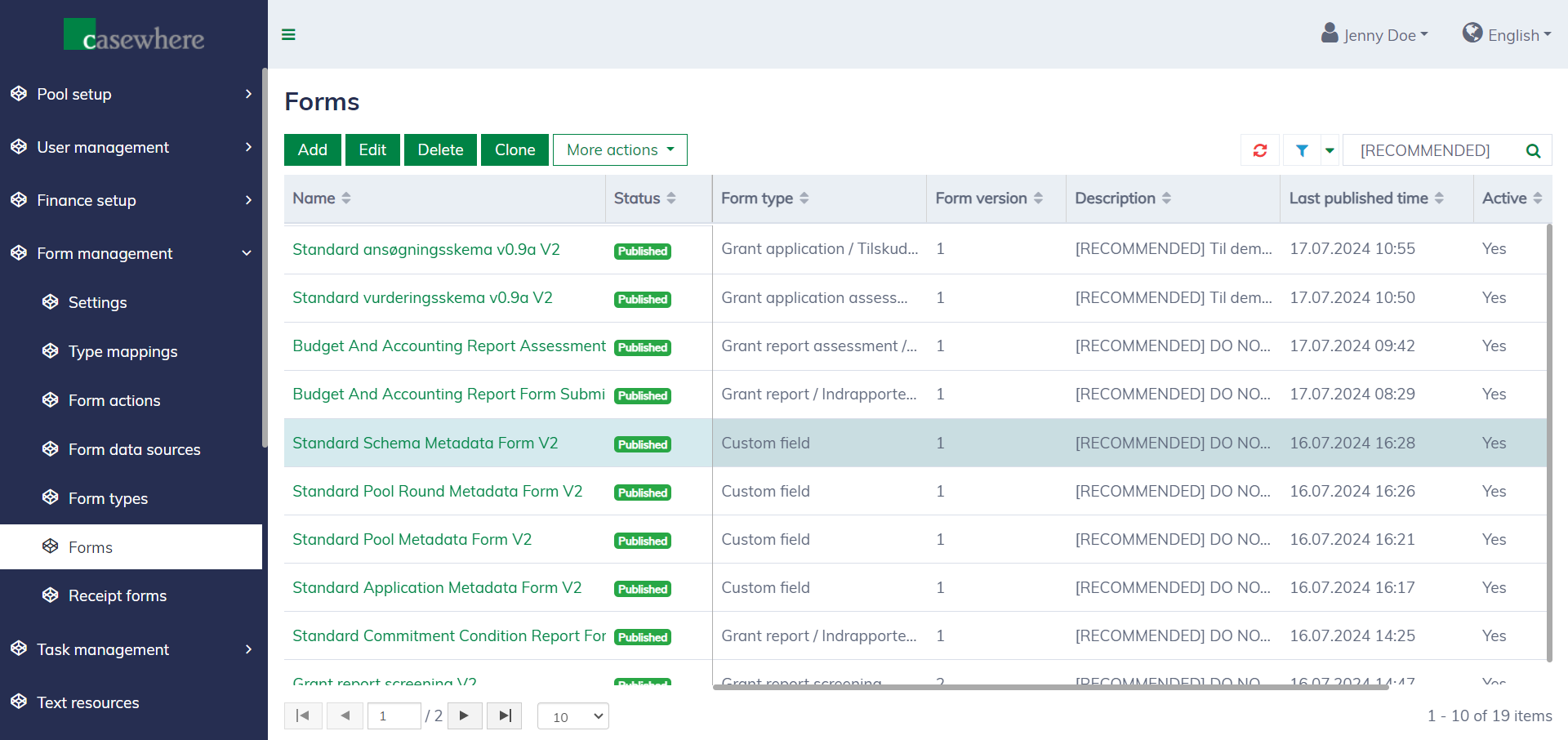Go to the next page arrow

[x=465, y=715]
